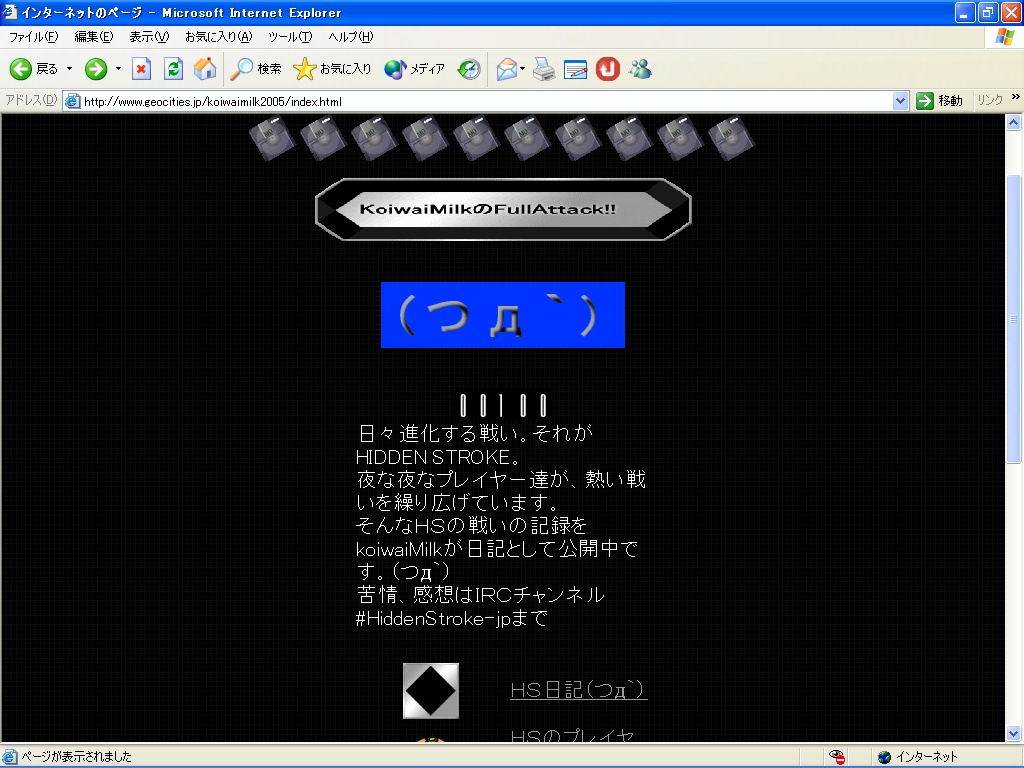The image size is (1024, 768).
Task: Click the KoiwaiMilkのFullAttack!! banner
Action: tap(503, 210)
